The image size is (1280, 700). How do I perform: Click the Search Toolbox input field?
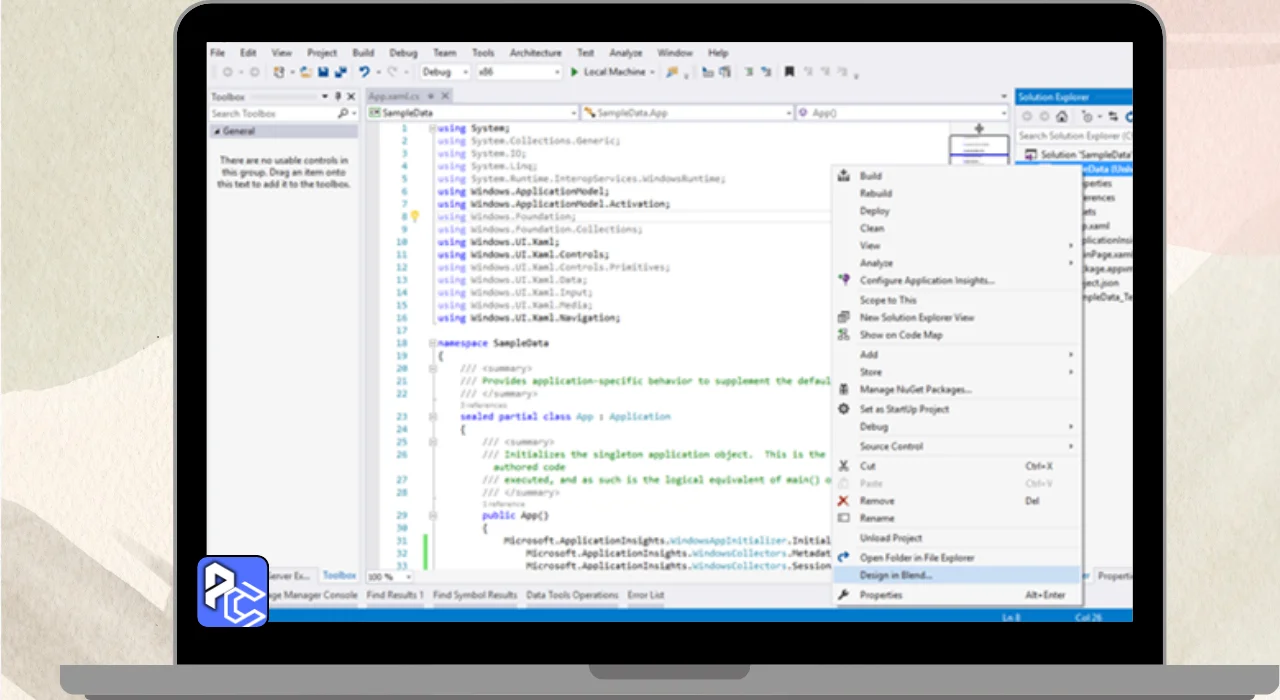tap(272, 114)
